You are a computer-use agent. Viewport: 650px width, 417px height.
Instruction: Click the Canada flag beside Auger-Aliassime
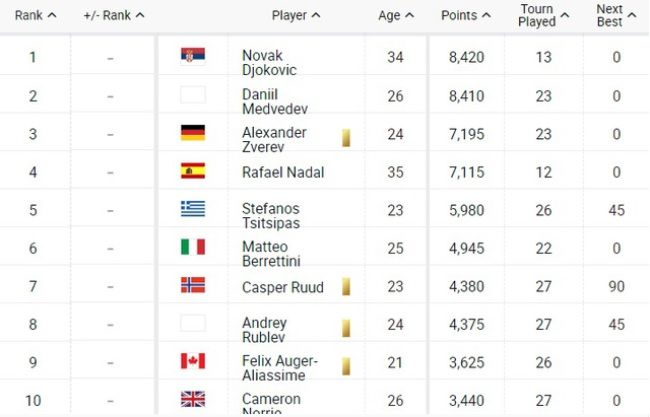click(x=193, y=361)
